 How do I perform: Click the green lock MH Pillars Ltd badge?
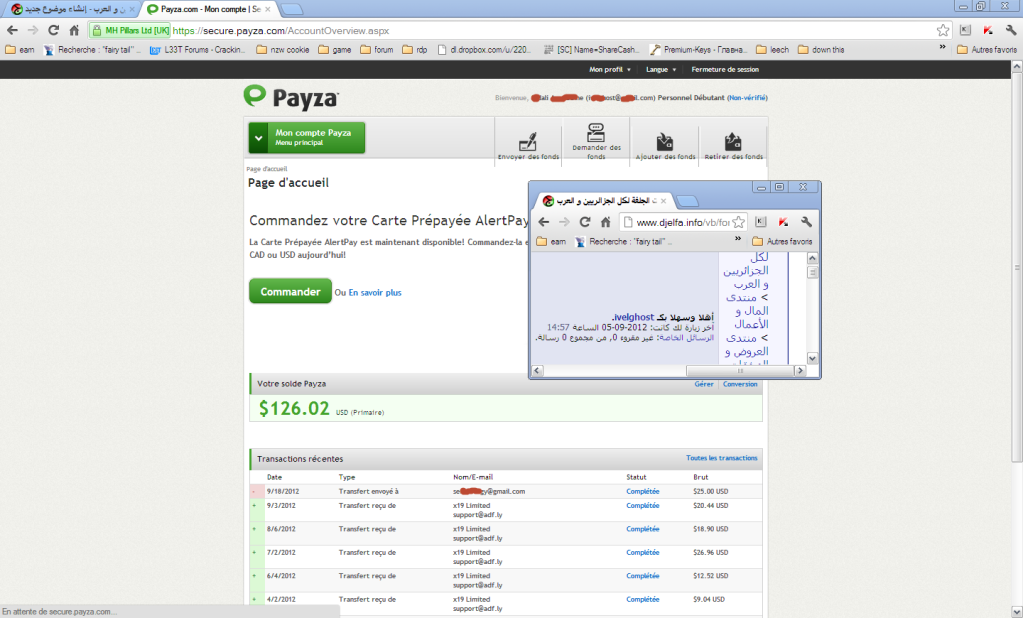tap(130, 31)
